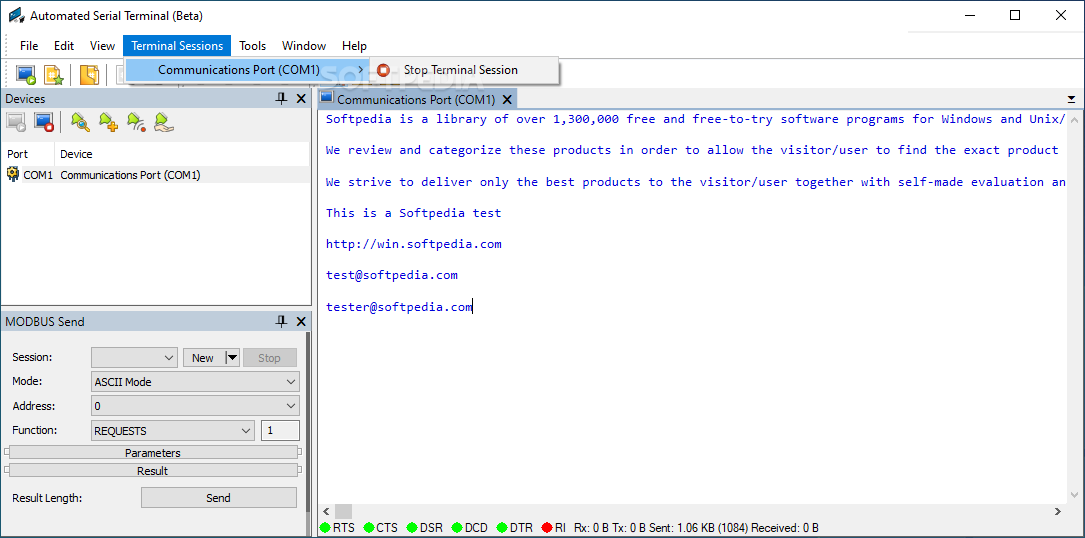Switch to the Communications Port (COM1) tab
Image resolution: width=1085 pixels, height=538 pixels.
pos(416,100)
